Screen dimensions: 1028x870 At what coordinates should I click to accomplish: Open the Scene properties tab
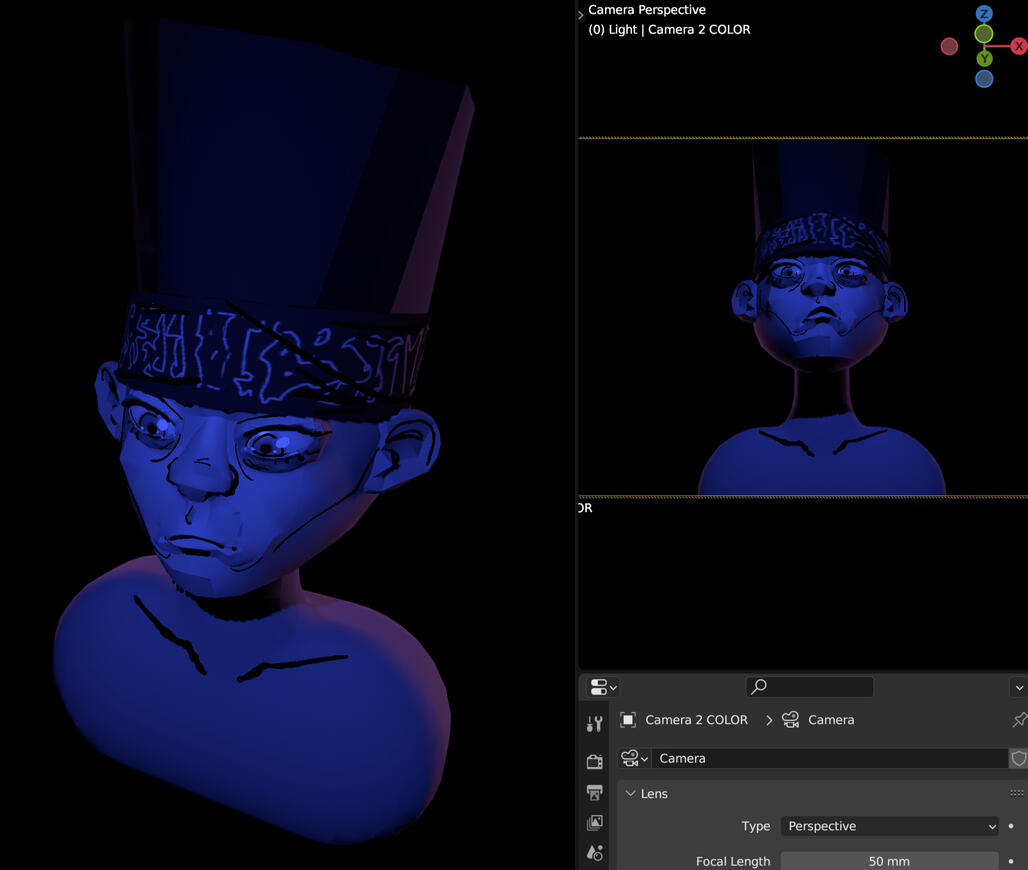595,853
